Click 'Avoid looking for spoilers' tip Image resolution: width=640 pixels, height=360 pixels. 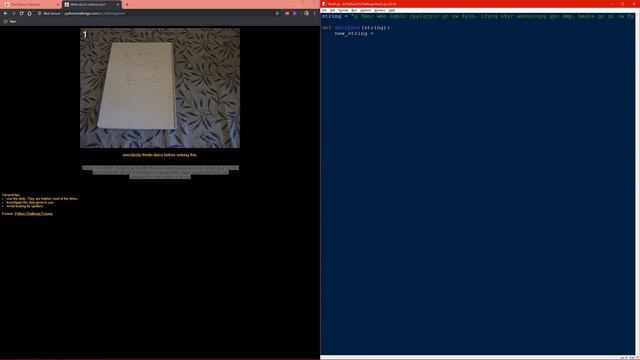click(x=24, y=206)
